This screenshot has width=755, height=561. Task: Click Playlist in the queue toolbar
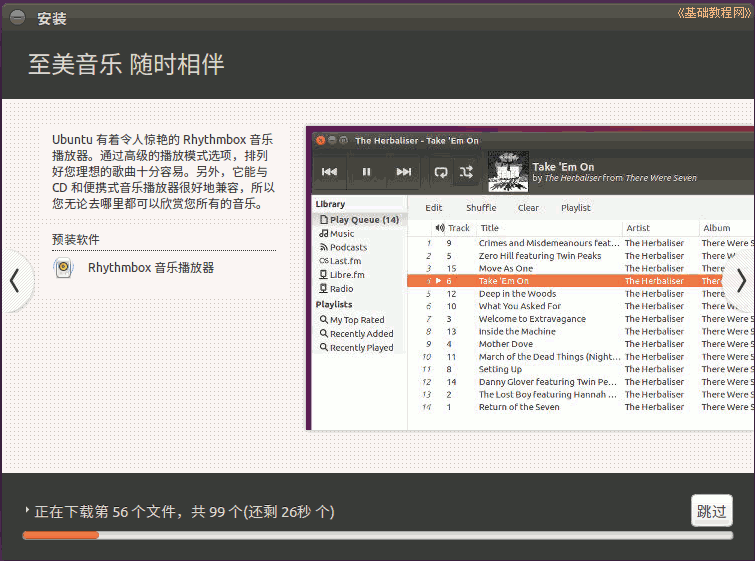click(x=575, y=208)
